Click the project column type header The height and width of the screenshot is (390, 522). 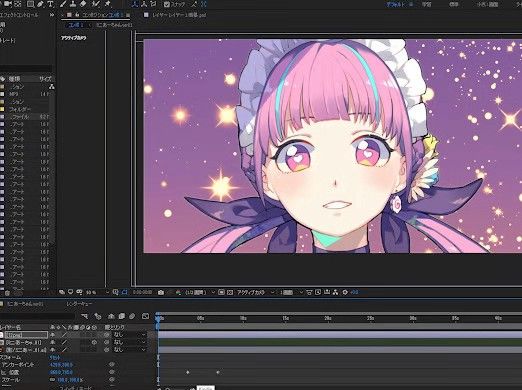pyautogui.click(x=14, y=79)
